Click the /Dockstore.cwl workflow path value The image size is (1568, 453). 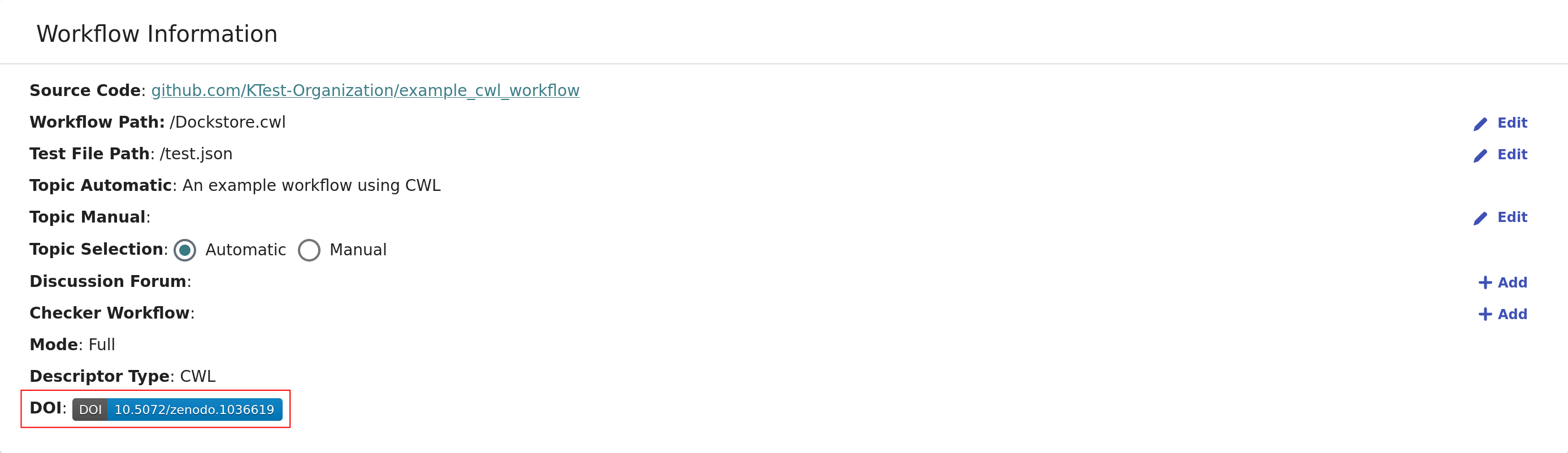click(x=228, y=122)
